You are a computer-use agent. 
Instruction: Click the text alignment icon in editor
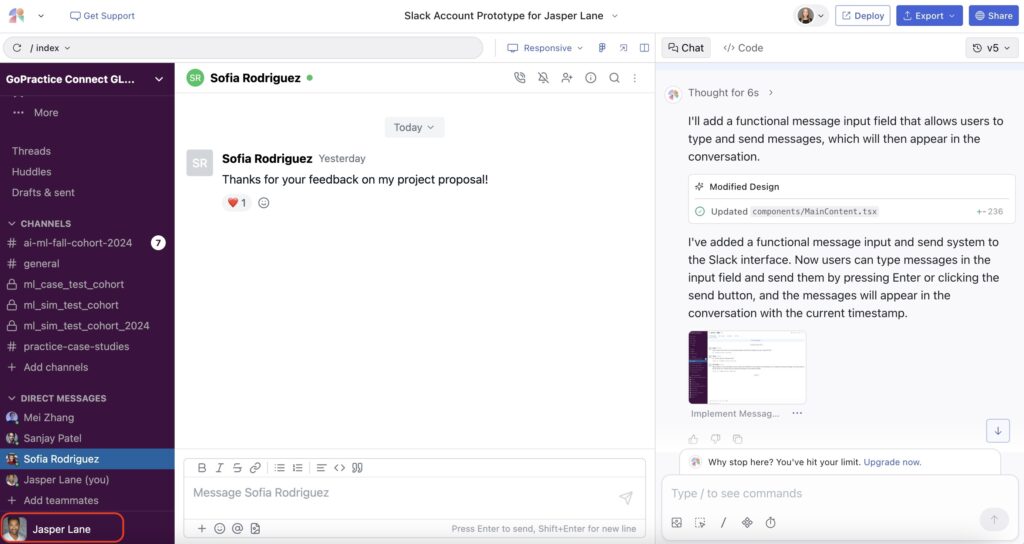tap(321, 468)
